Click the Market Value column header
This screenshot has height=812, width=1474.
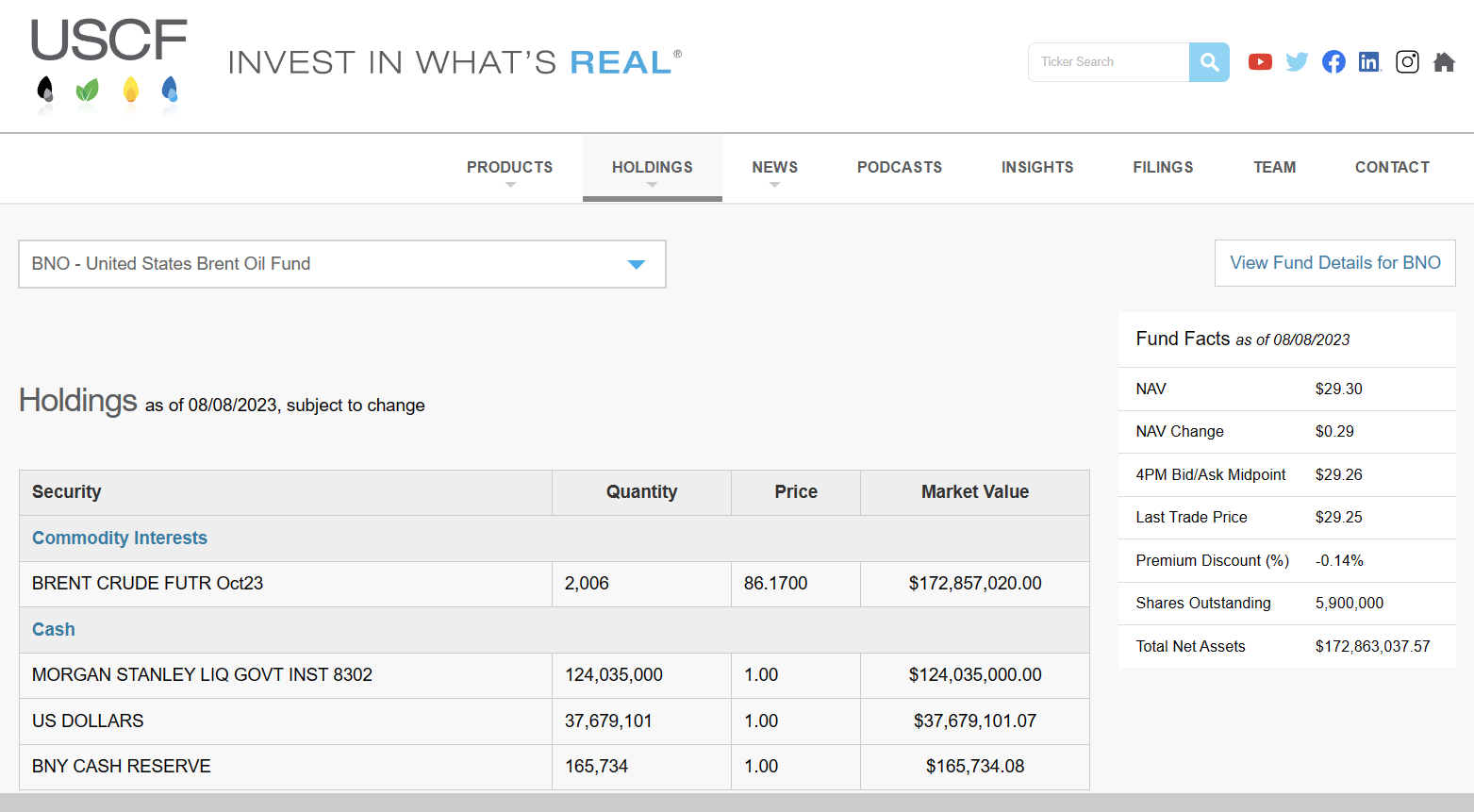click(x=975, y=492)
